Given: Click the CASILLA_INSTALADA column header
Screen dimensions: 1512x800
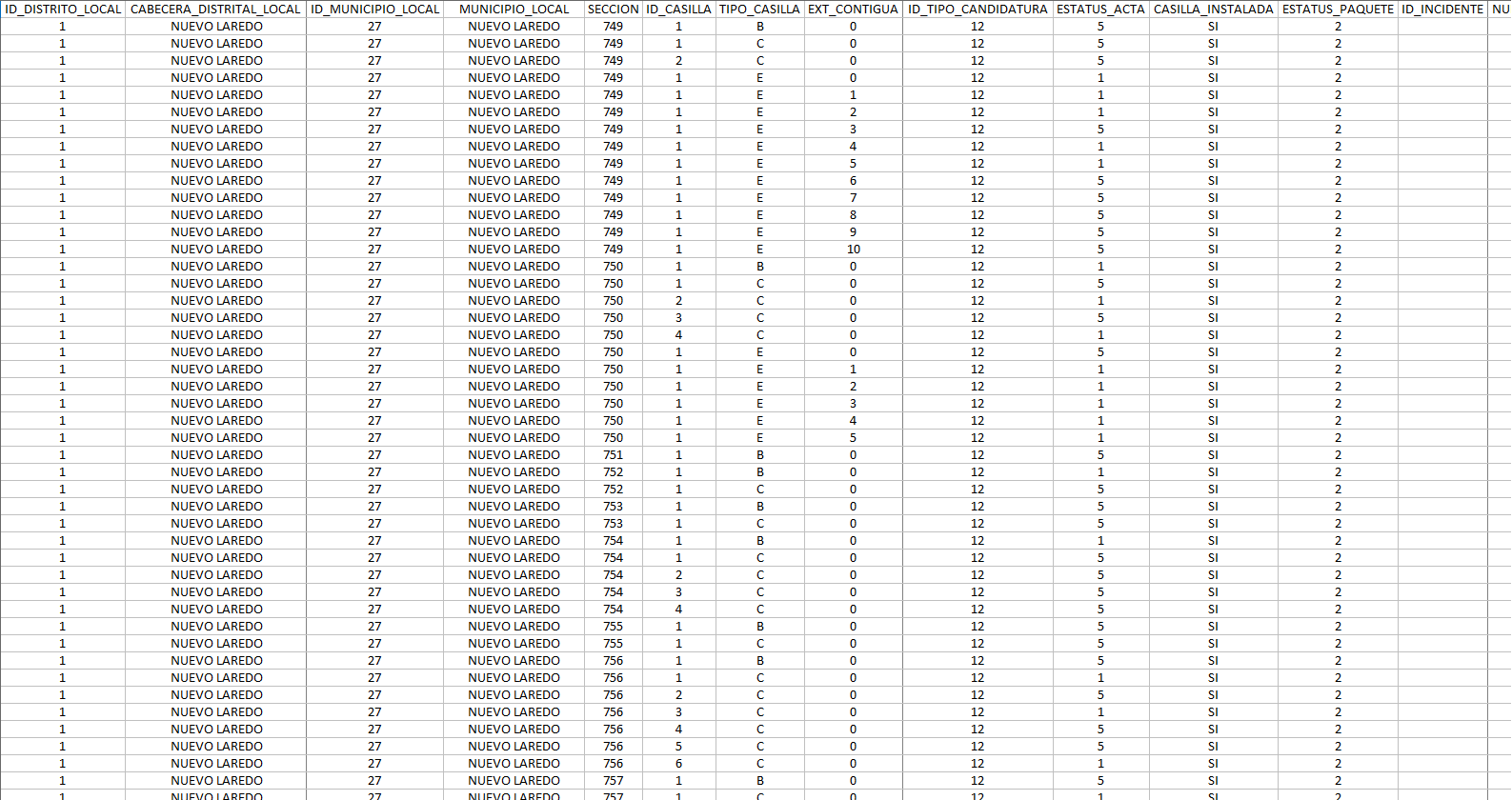Looking at the screenshot, I should click(1213, 10).
